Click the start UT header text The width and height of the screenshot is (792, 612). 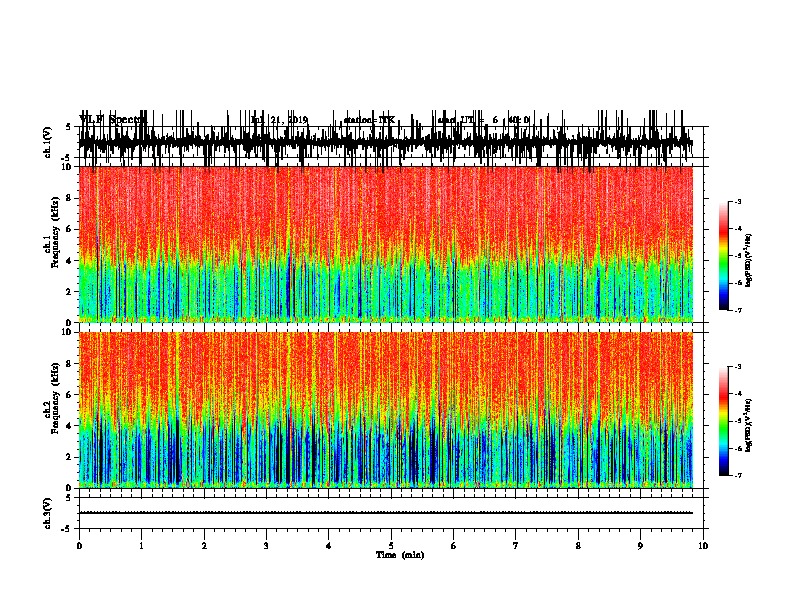(483, 120)
